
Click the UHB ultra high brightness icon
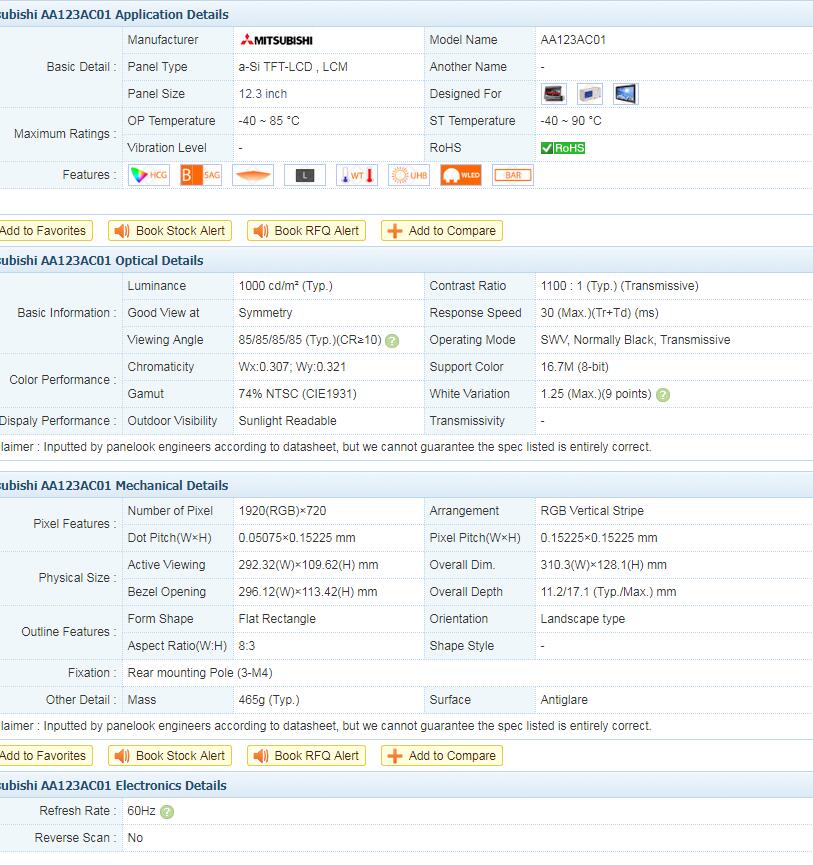click(x=409, y=175)
